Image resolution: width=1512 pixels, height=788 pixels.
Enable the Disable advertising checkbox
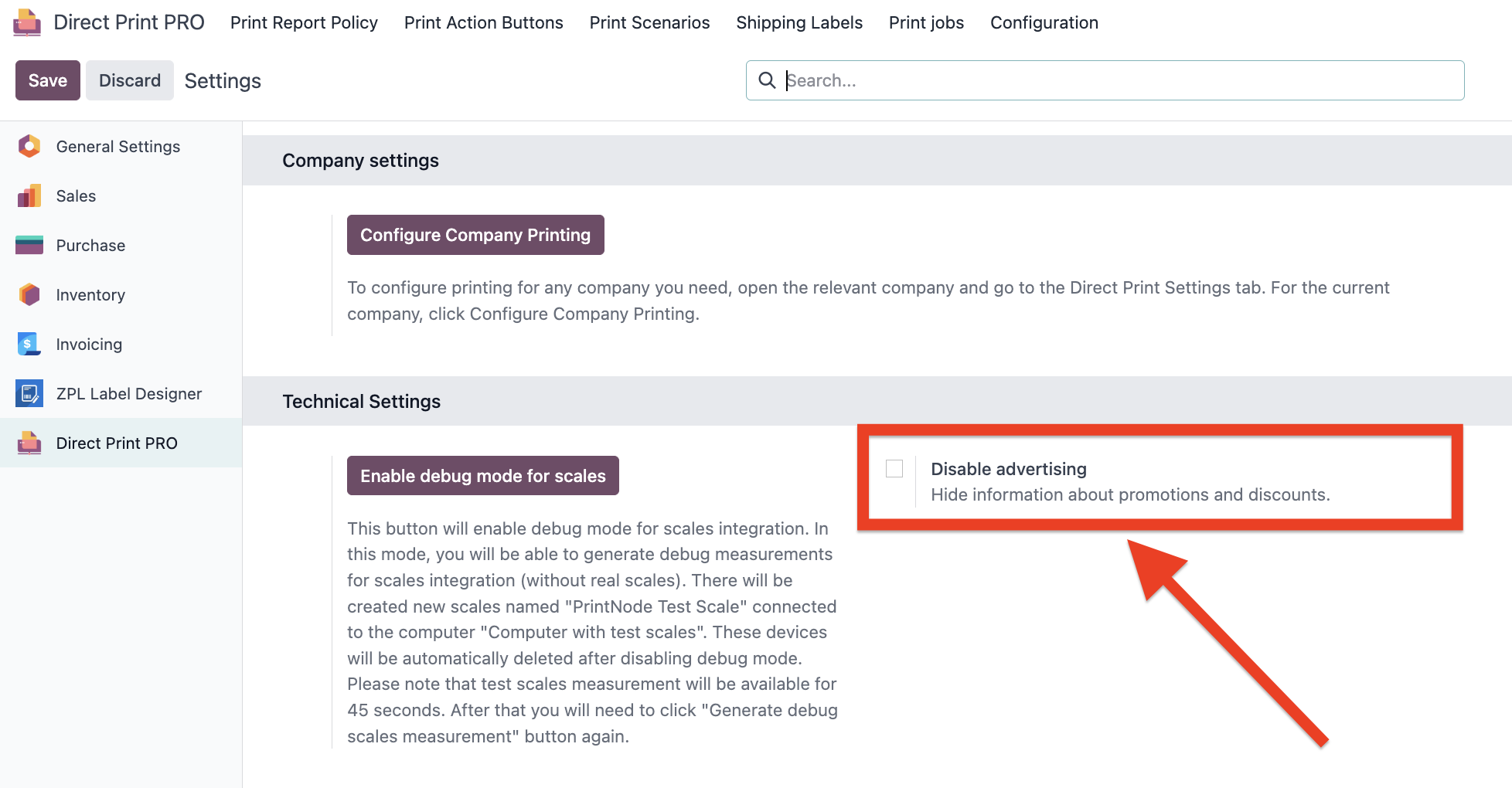(894, 468)
